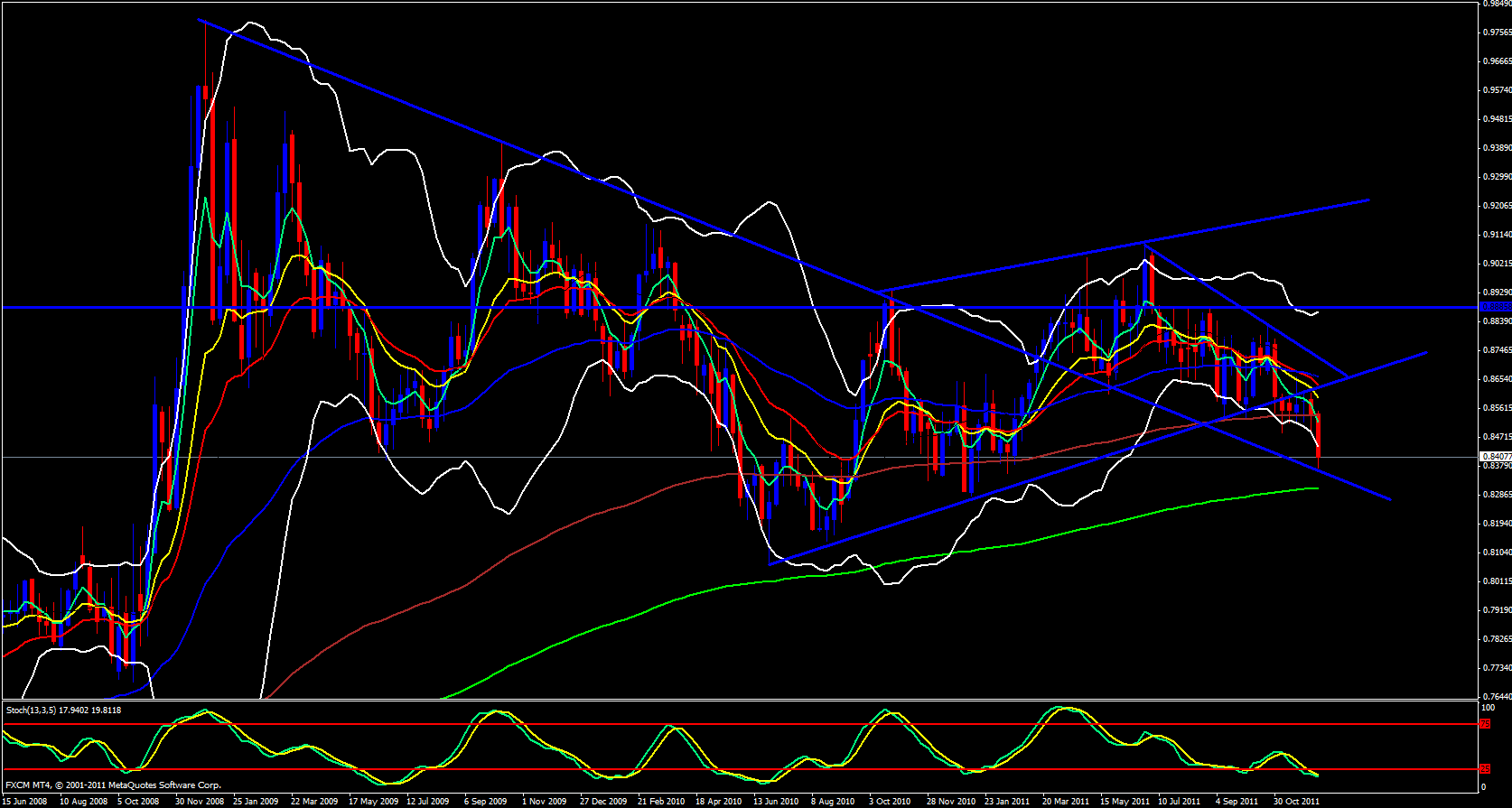The image size is (1512, 808).
Task: Click the 0.92065 price scale label
Action: pos(1496,206)
